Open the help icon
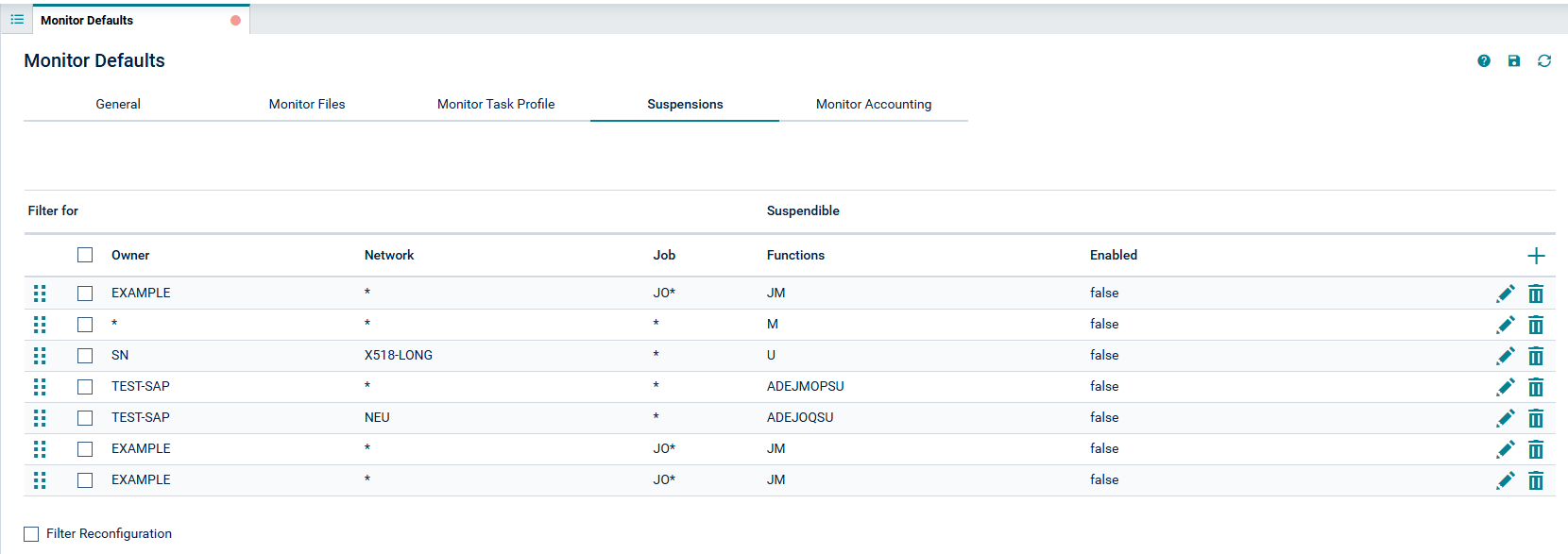Image resolution: width=1568 pixels, height=554 pixels. pyautogui.click(x=1484, y=60)
